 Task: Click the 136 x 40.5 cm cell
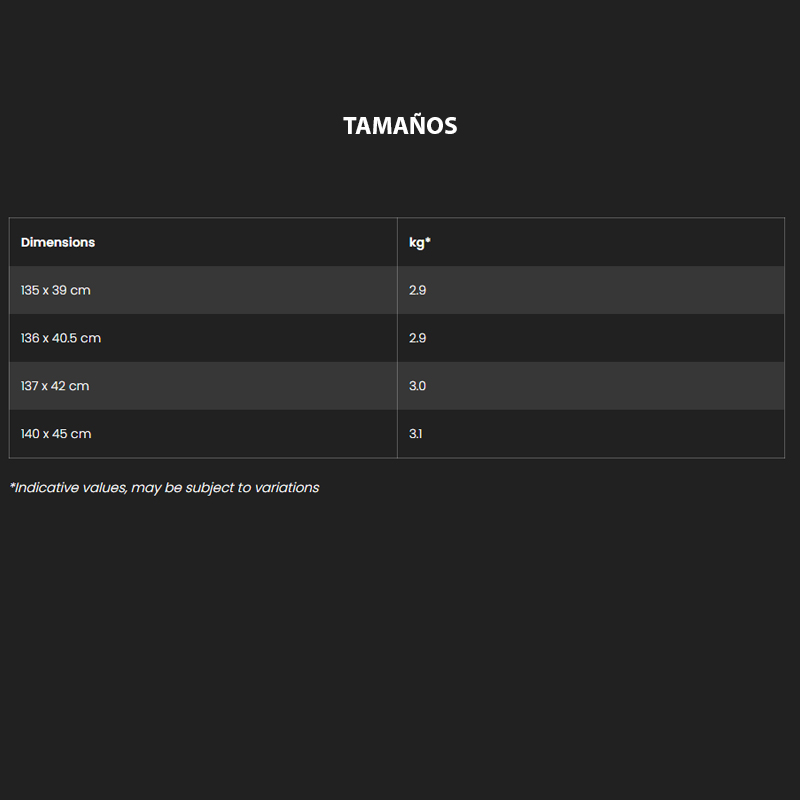pyautogui.click(x=203, y=338)
